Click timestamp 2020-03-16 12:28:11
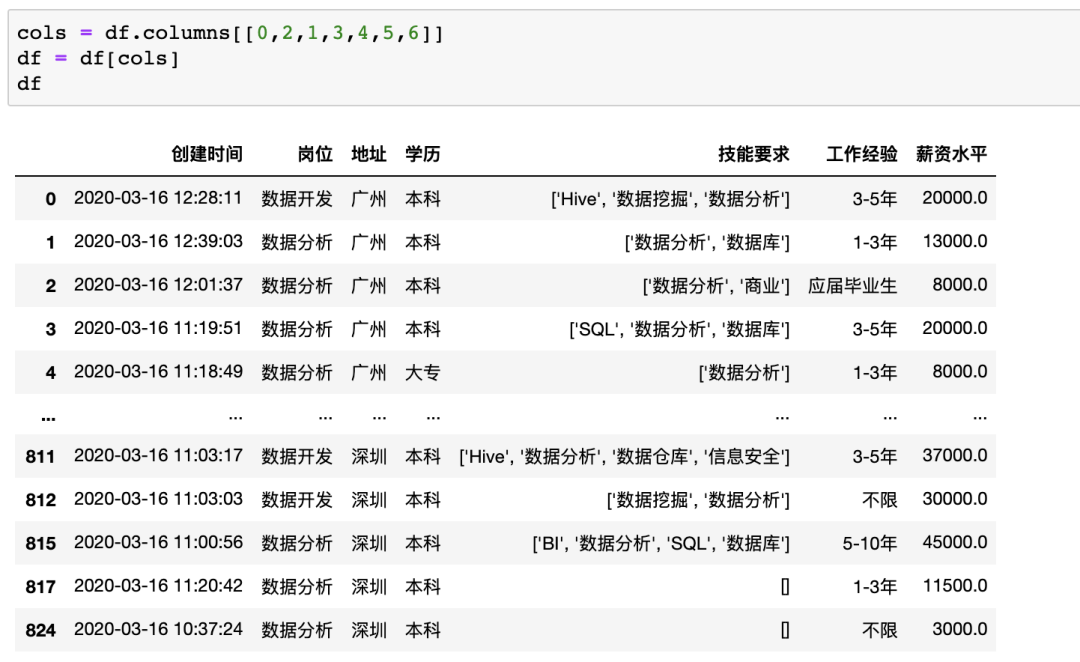 pos(158,198)
